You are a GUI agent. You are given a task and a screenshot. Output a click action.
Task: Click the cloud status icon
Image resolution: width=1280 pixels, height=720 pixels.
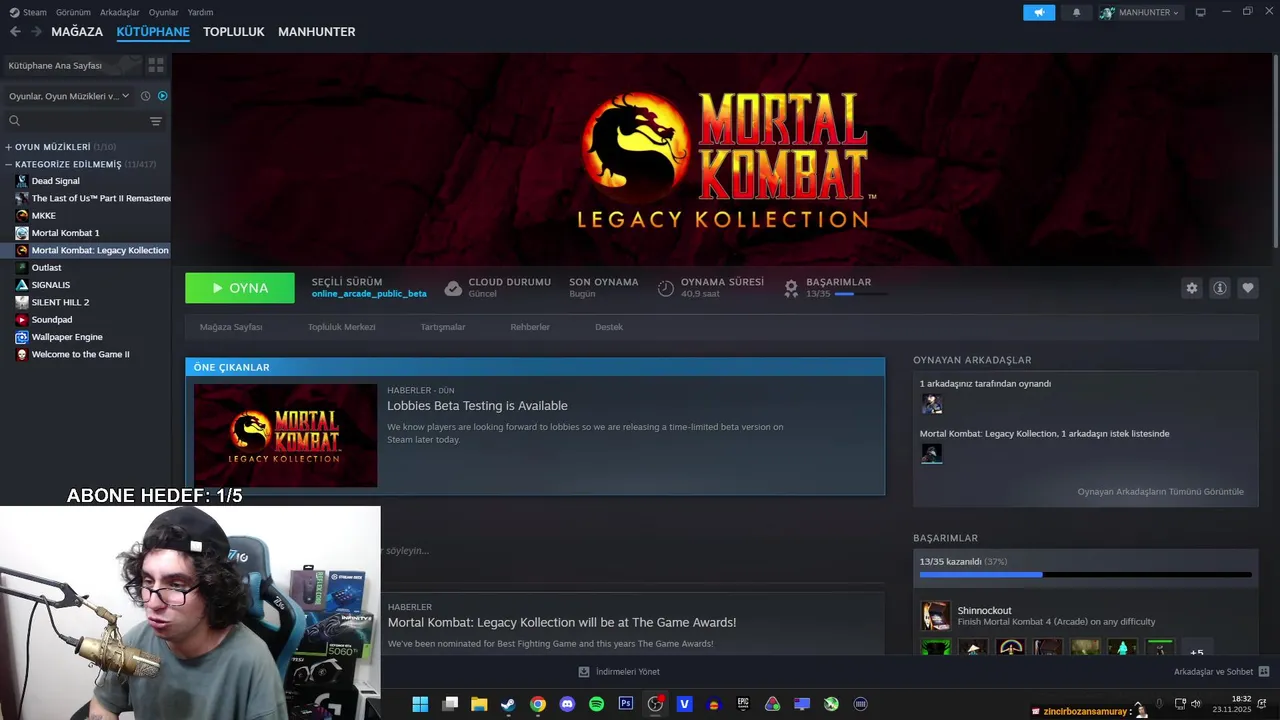click(453, 288)
